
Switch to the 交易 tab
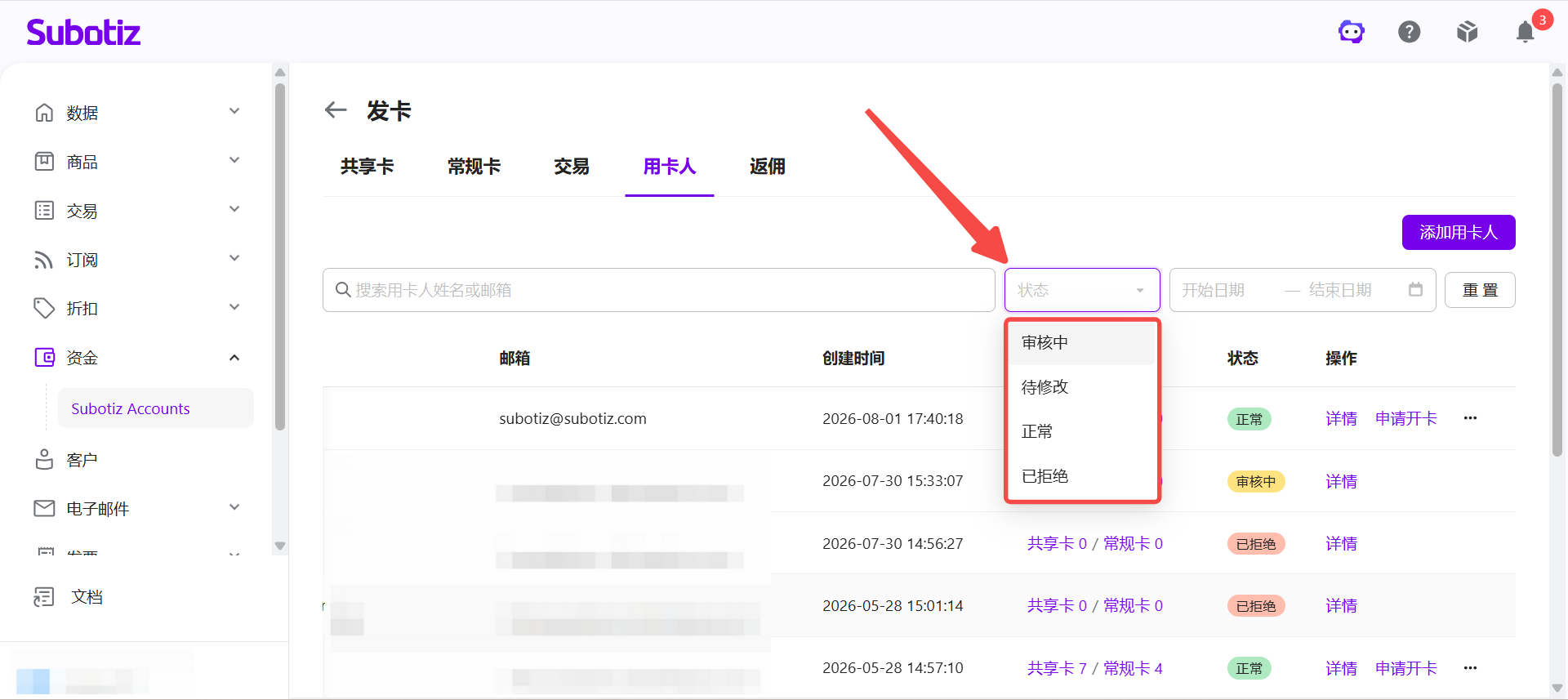(x=572, y=167)
